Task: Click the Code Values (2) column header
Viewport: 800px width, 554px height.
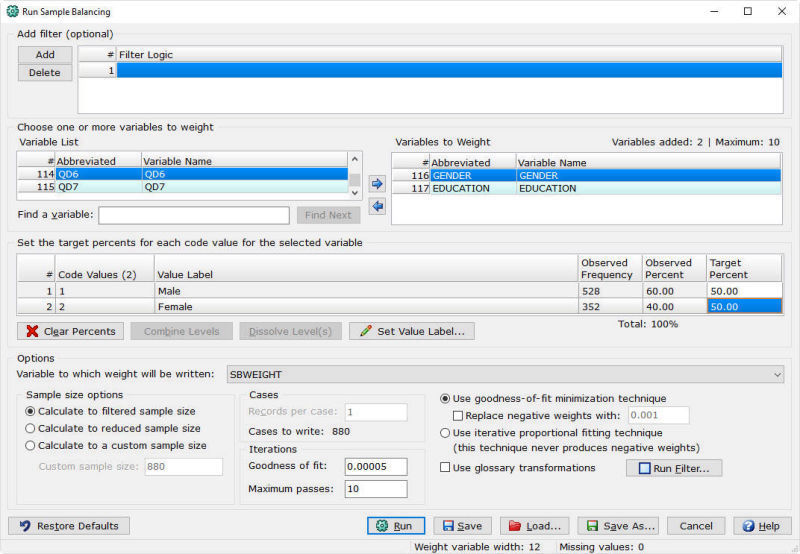Action: coord(105,268)
